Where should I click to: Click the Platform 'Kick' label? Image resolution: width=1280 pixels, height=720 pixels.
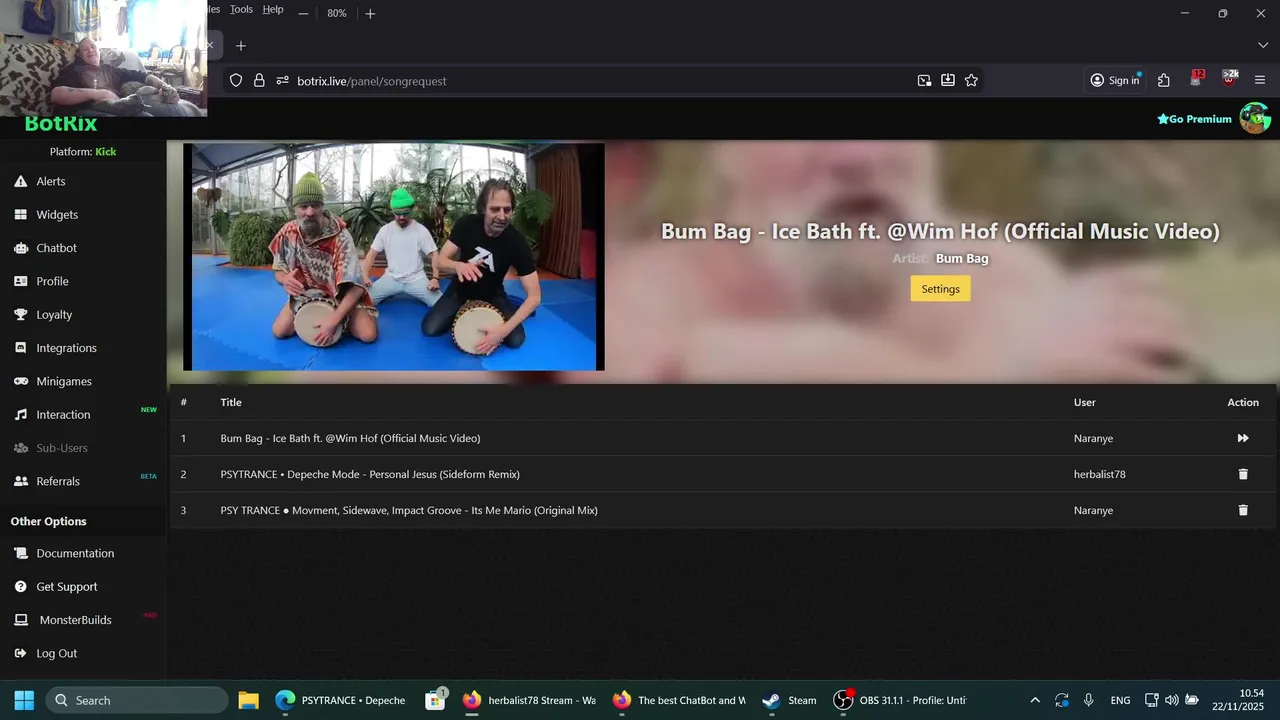105,152
